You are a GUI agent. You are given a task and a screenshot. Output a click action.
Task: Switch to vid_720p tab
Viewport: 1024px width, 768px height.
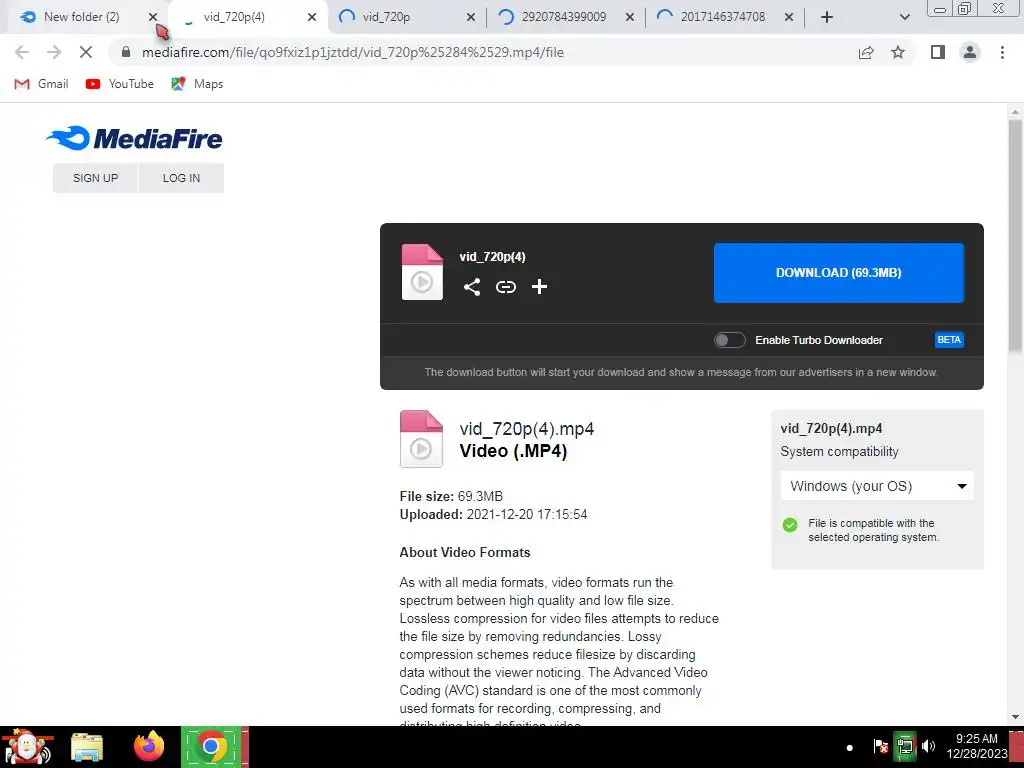(386, 17)
